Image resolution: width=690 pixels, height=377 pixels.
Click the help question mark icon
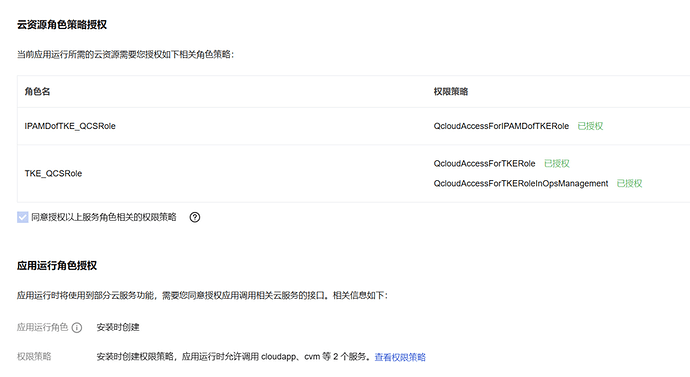[x=195, y=217]
